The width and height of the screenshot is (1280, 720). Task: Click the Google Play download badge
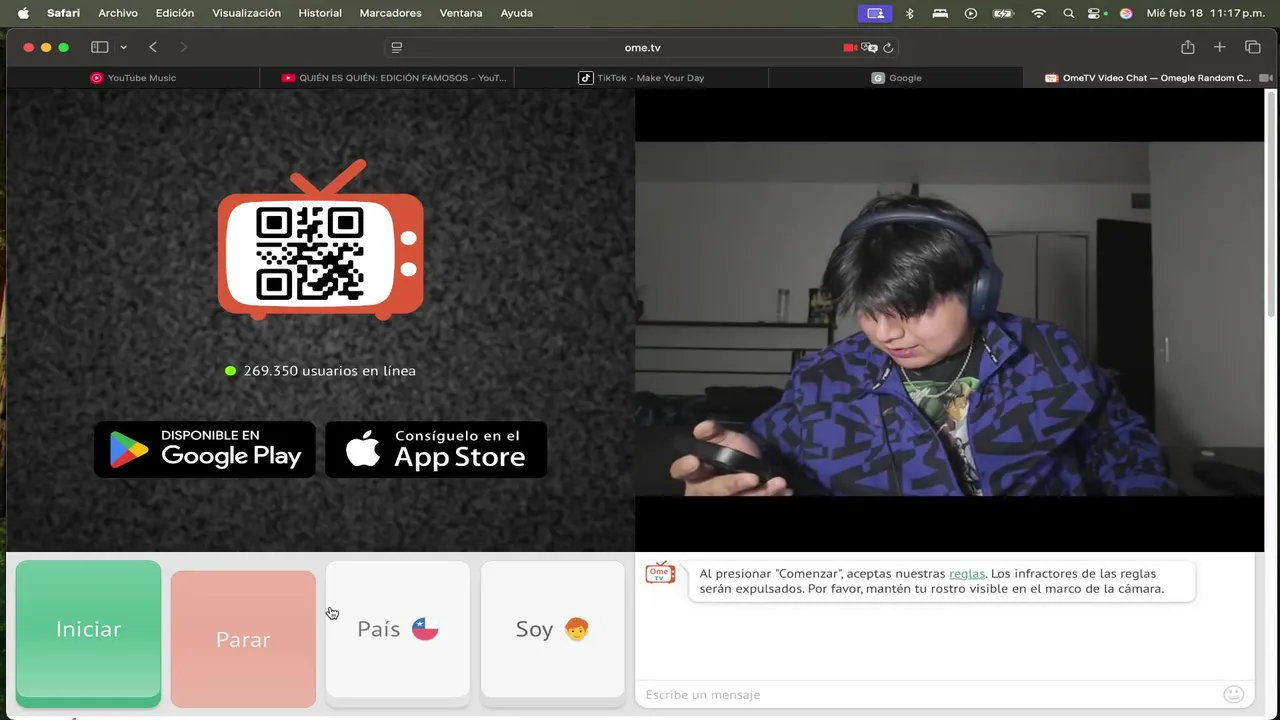coord(205,449)
